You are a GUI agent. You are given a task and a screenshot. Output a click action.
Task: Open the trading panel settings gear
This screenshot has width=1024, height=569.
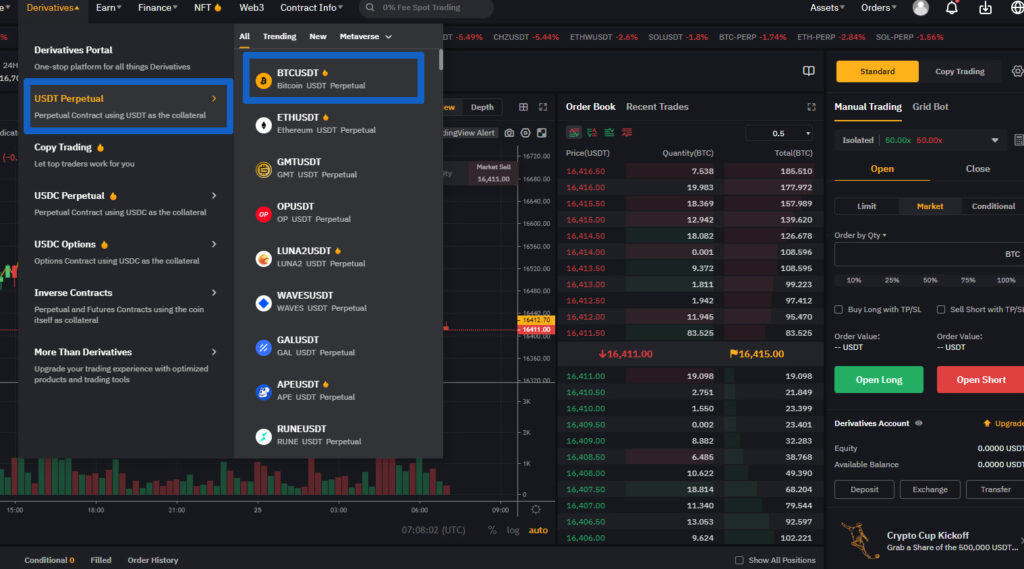(1017, 71)
